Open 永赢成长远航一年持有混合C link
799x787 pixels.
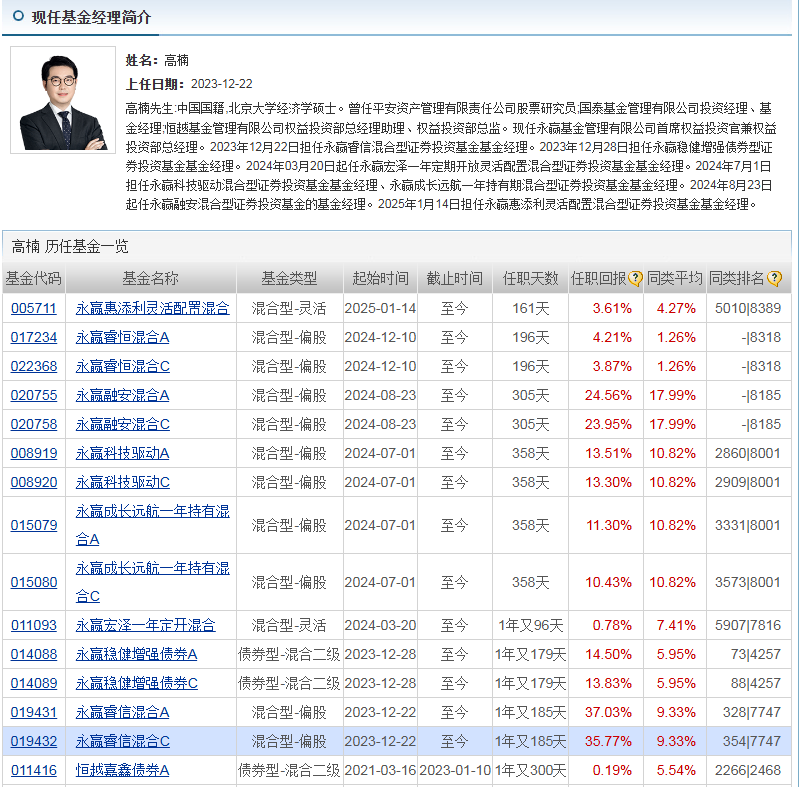pos(152,583)
